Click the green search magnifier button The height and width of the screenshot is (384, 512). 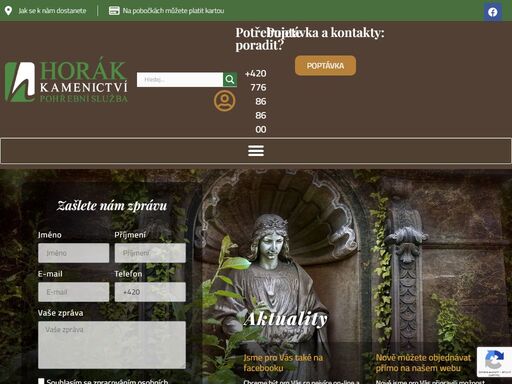point(230,79)
